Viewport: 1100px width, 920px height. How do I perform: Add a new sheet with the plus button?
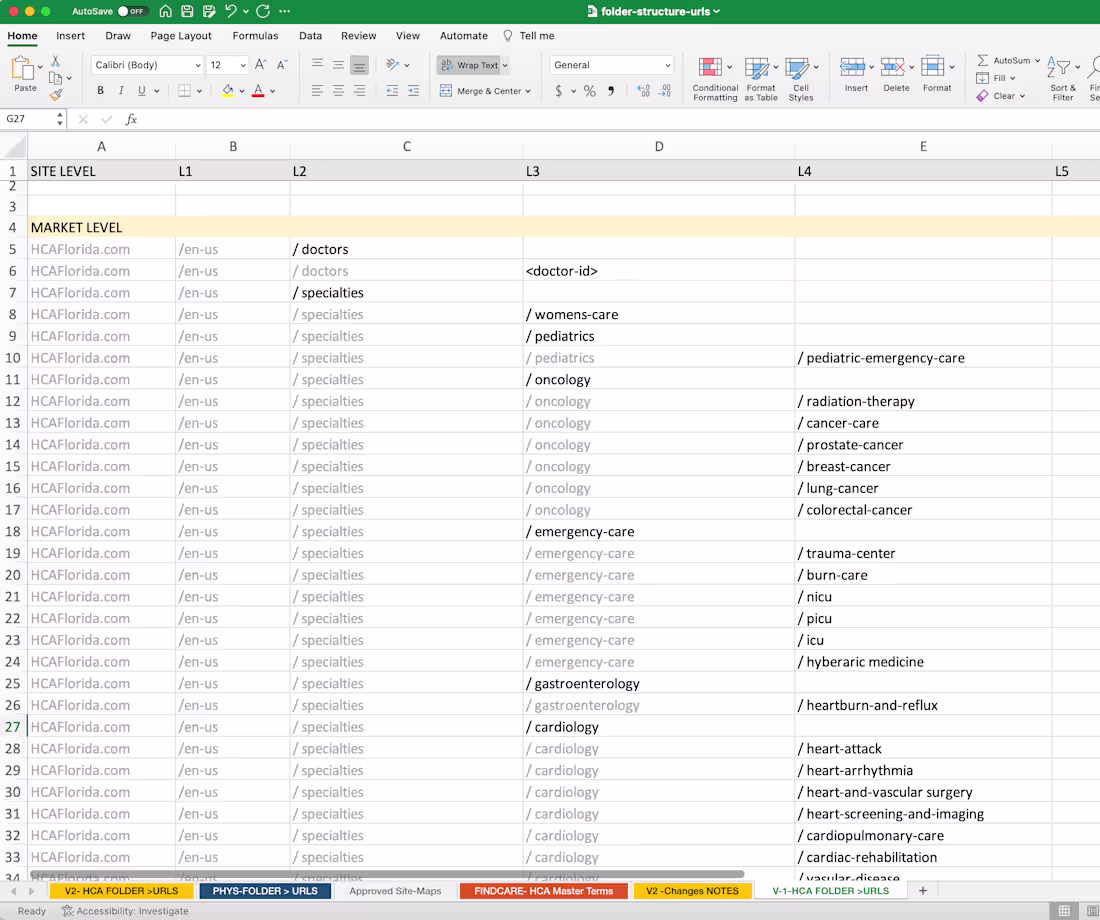(923, 890)
